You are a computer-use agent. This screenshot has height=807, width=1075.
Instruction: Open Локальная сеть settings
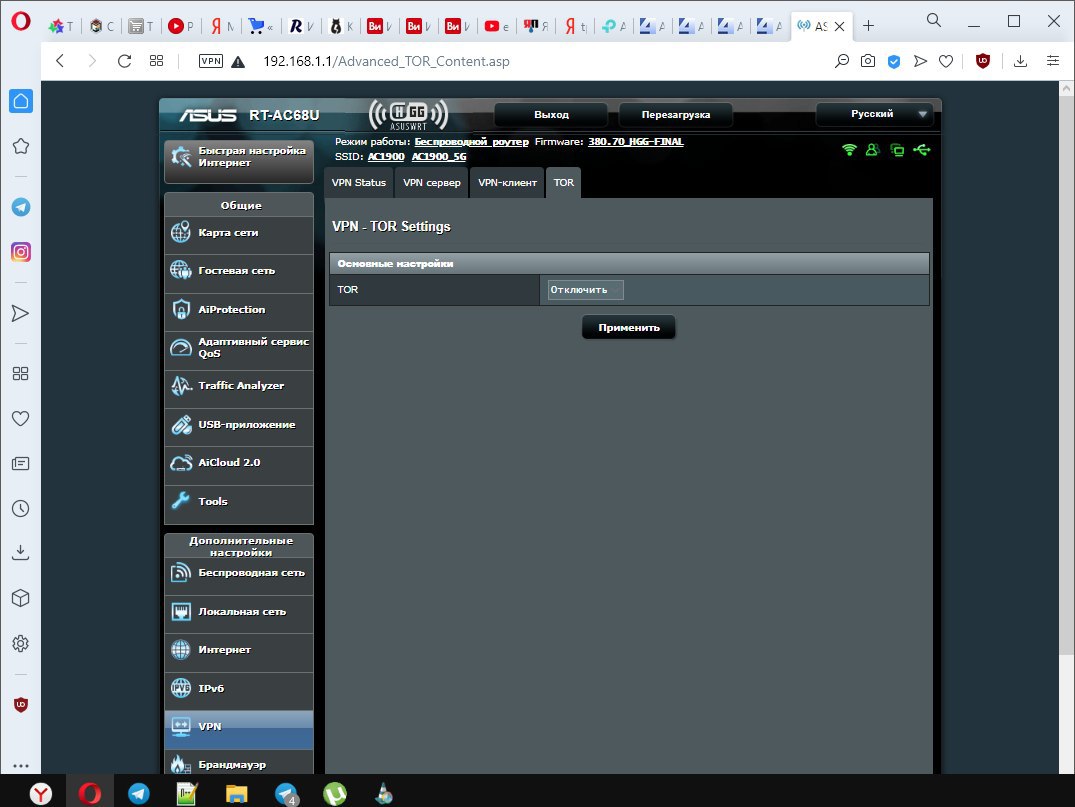(x=239, y=612)
